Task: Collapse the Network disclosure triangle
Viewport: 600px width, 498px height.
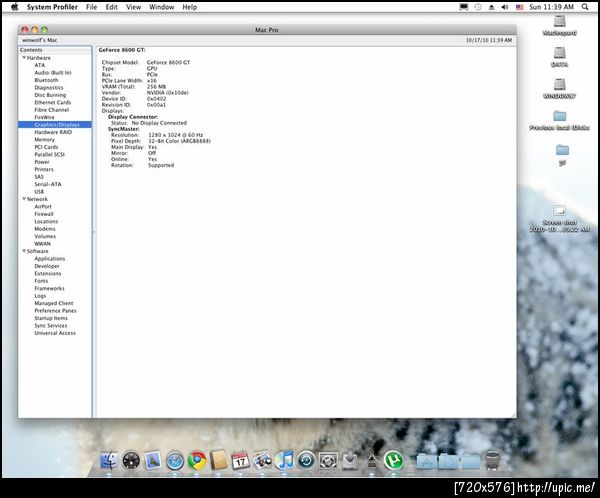Action: 24,199
